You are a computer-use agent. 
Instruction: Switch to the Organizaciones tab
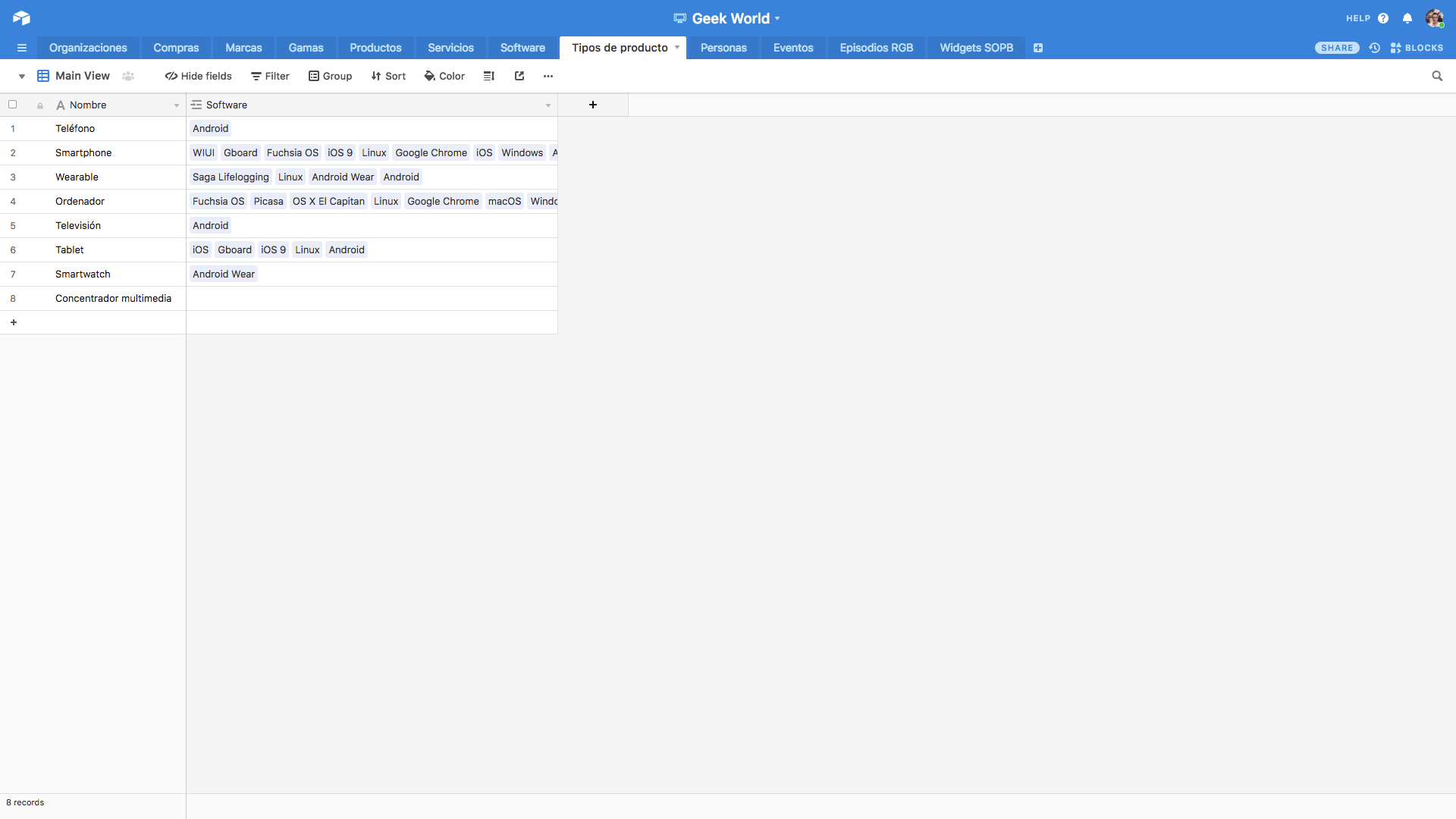(x=88, y=48)
